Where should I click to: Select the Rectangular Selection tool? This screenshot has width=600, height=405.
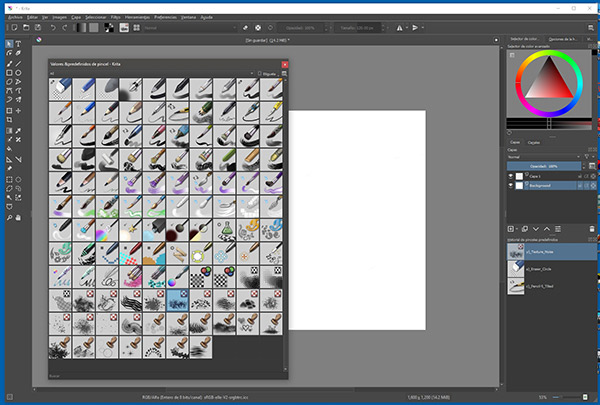[9, 179]
